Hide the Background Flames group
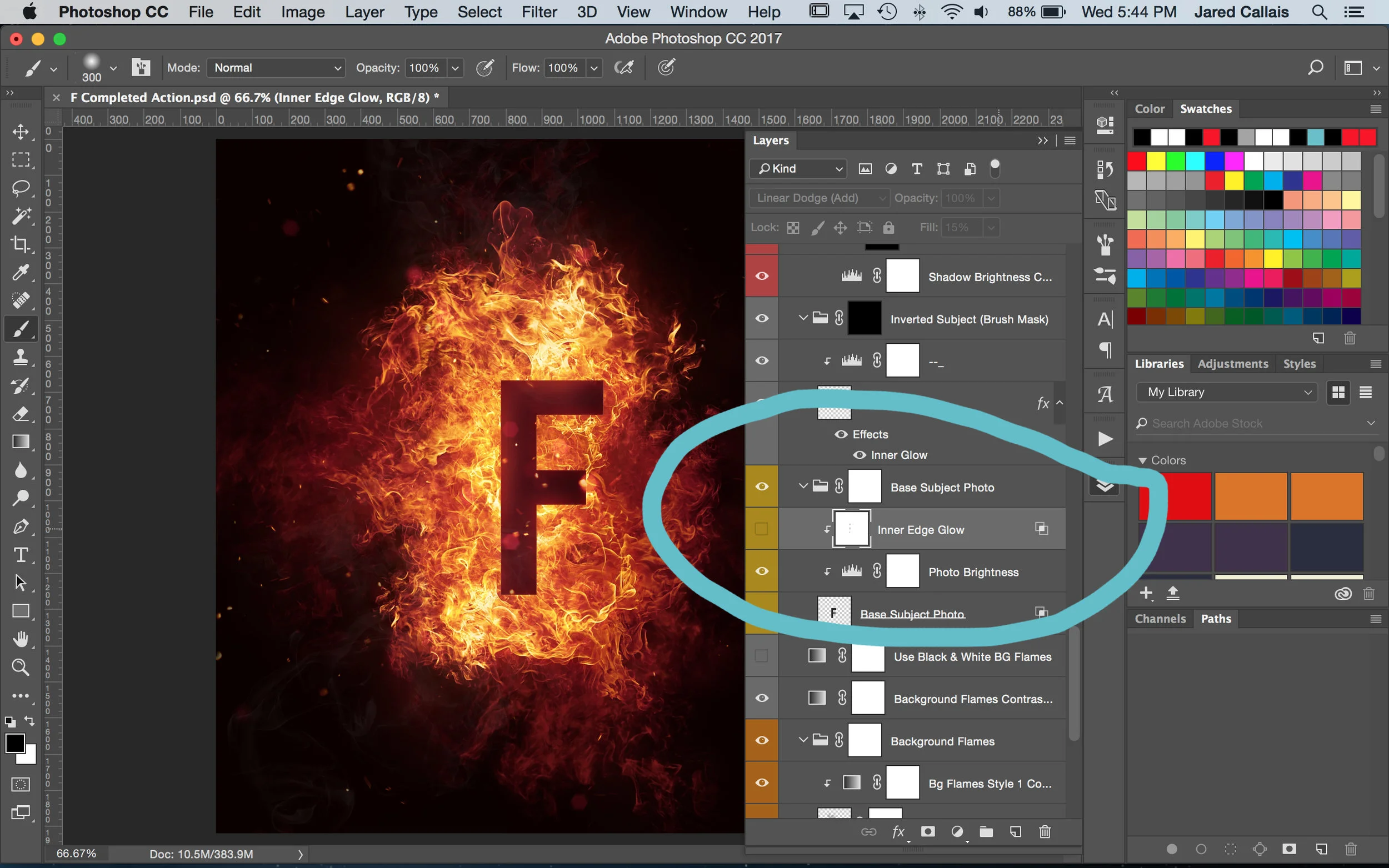 [x=762, y=741]
